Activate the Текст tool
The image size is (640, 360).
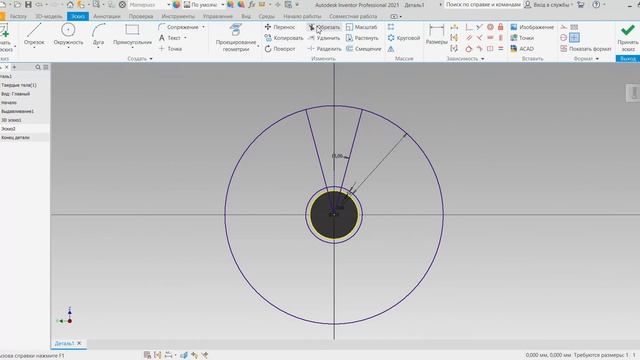(170, 38)
